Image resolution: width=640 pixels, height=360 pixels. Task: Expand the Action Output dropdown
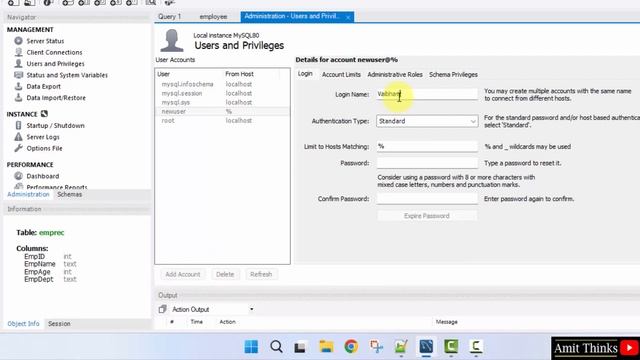tap(251, 309)
